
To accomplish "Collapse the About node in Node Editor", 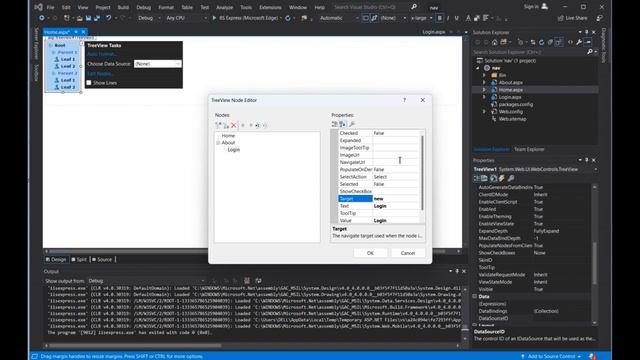I will (x=218, y=142).
